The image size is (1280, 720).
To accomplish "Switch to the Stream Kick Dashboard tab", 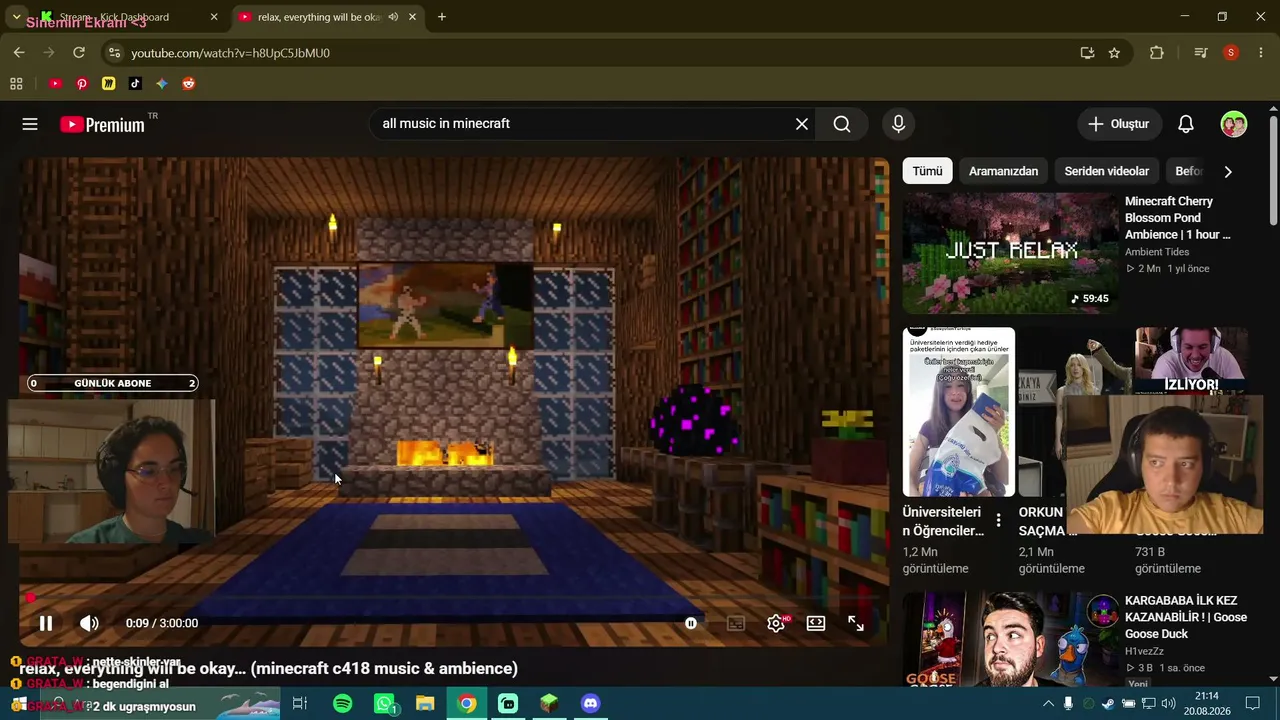I will point(130,17).
